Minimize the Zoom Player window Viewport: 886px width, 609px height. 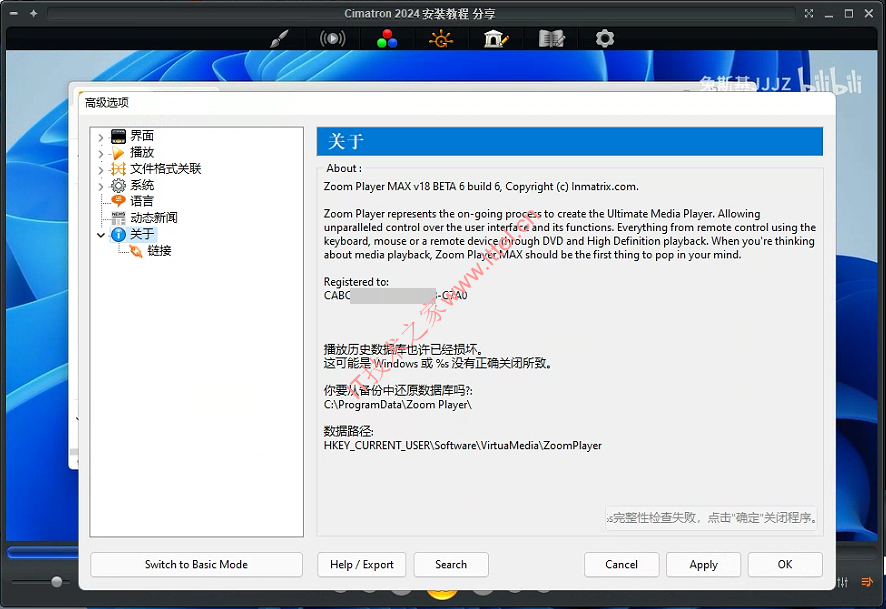829,14
